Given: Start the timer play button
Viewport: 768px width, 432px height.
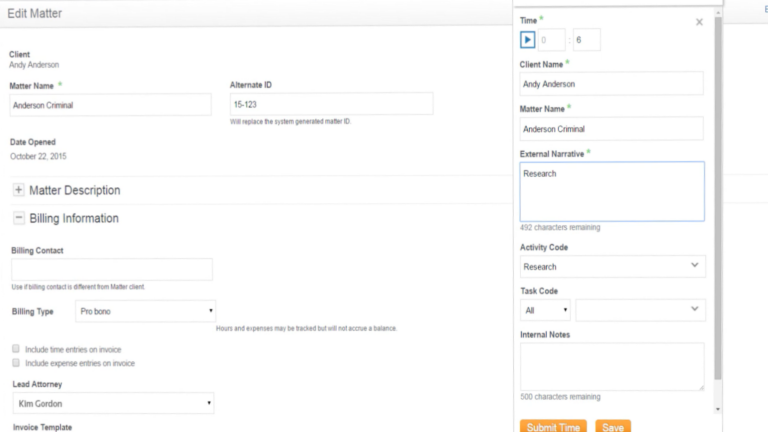Looking at the screenshot, I should 527,40.
